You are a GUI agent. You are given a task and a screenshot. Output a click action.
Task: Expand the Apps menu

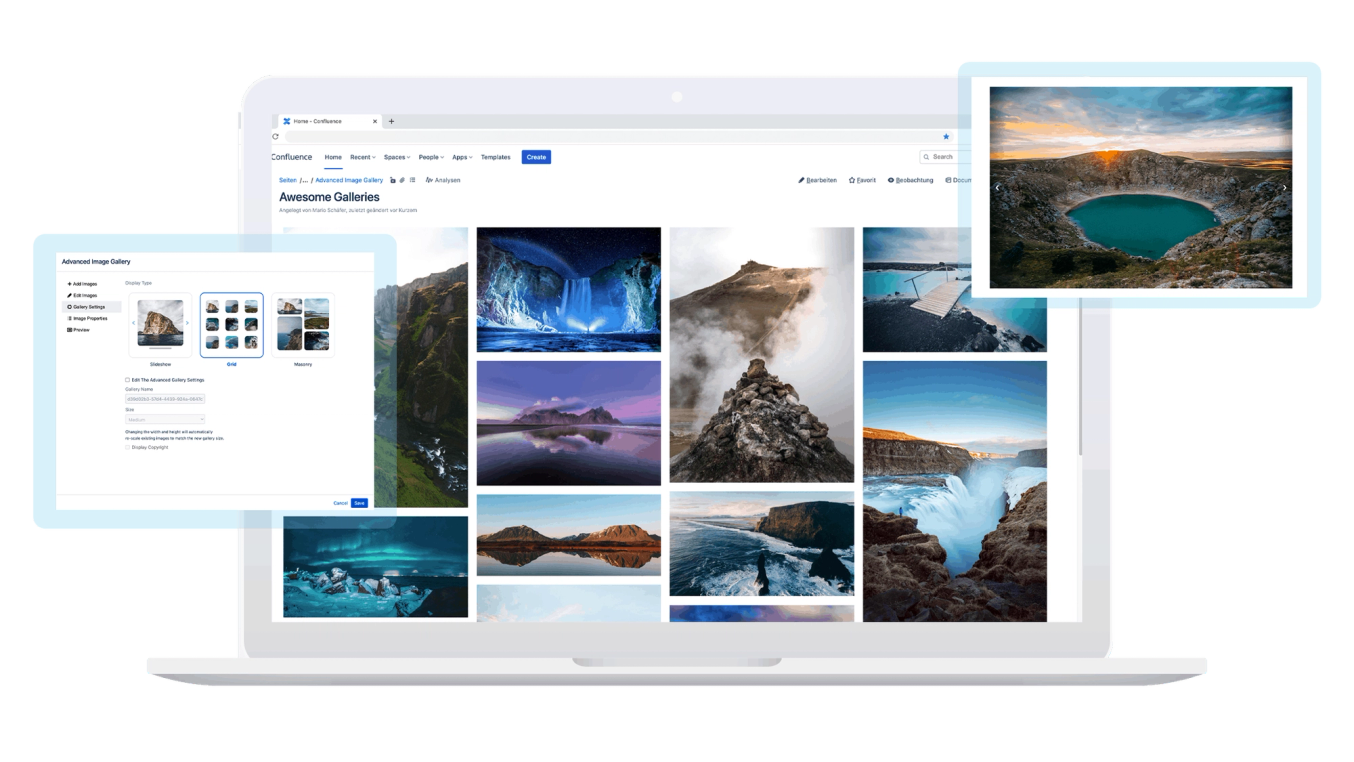(x=462, y=157)
